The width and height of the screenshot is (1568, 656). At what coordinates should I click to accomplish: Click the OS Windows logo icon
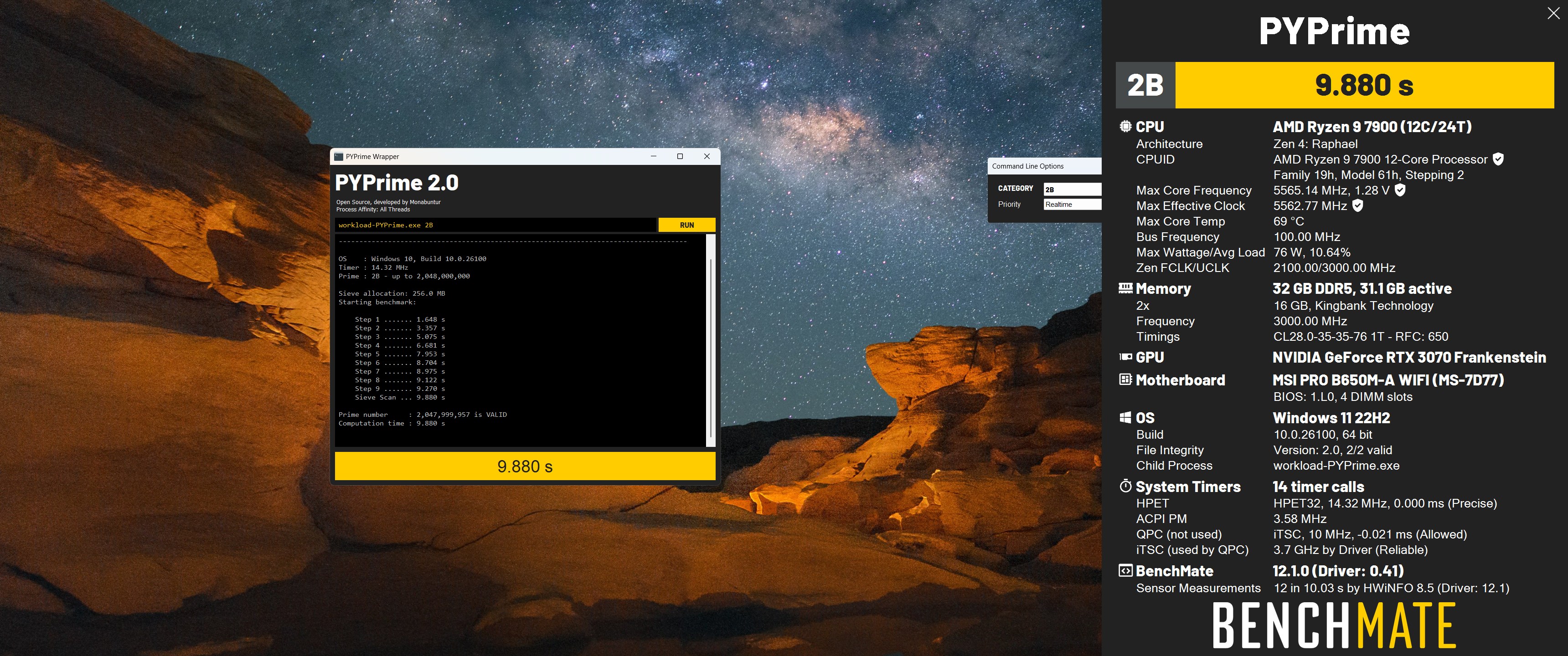click(1125, 417)
